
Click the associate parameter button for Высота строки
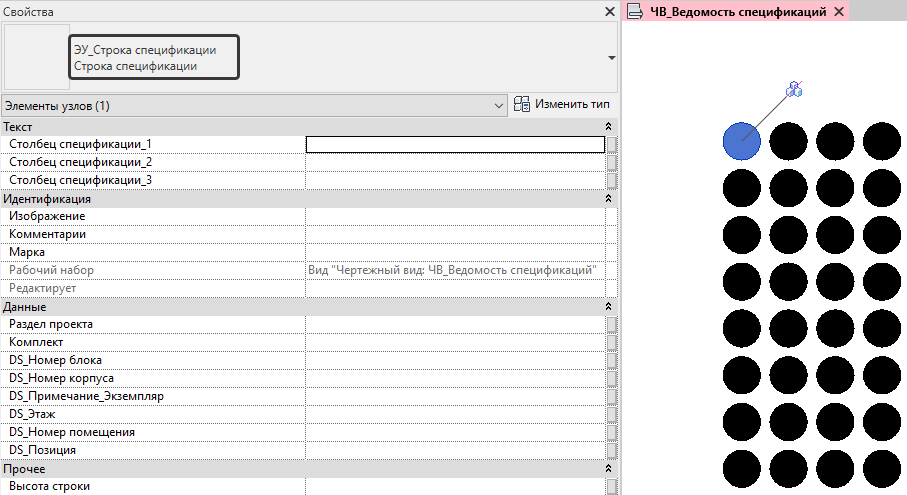click(x=612, y=487)
